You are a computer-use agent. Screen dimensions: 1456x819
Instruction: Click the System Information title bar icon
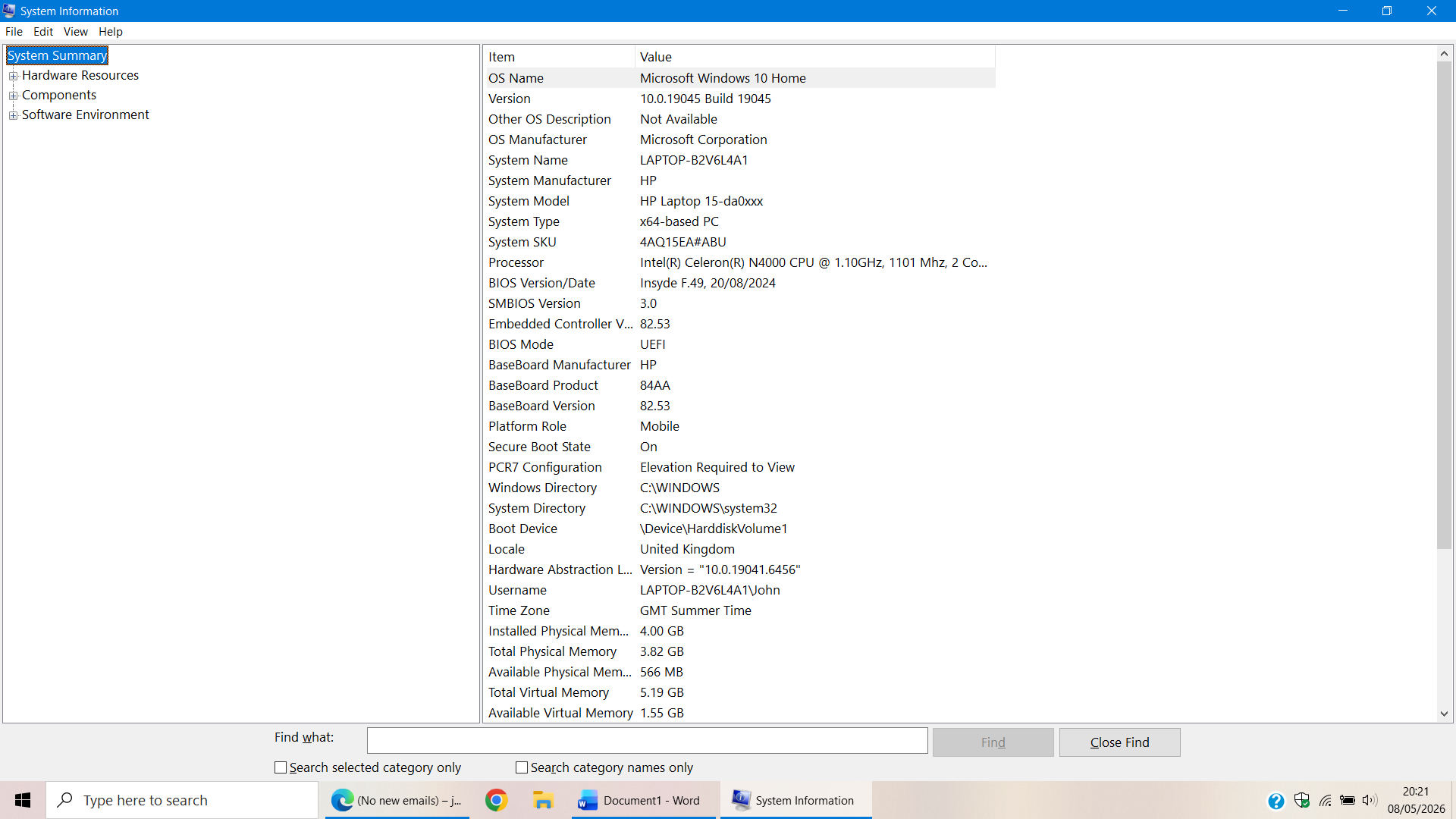coord(9,11)
